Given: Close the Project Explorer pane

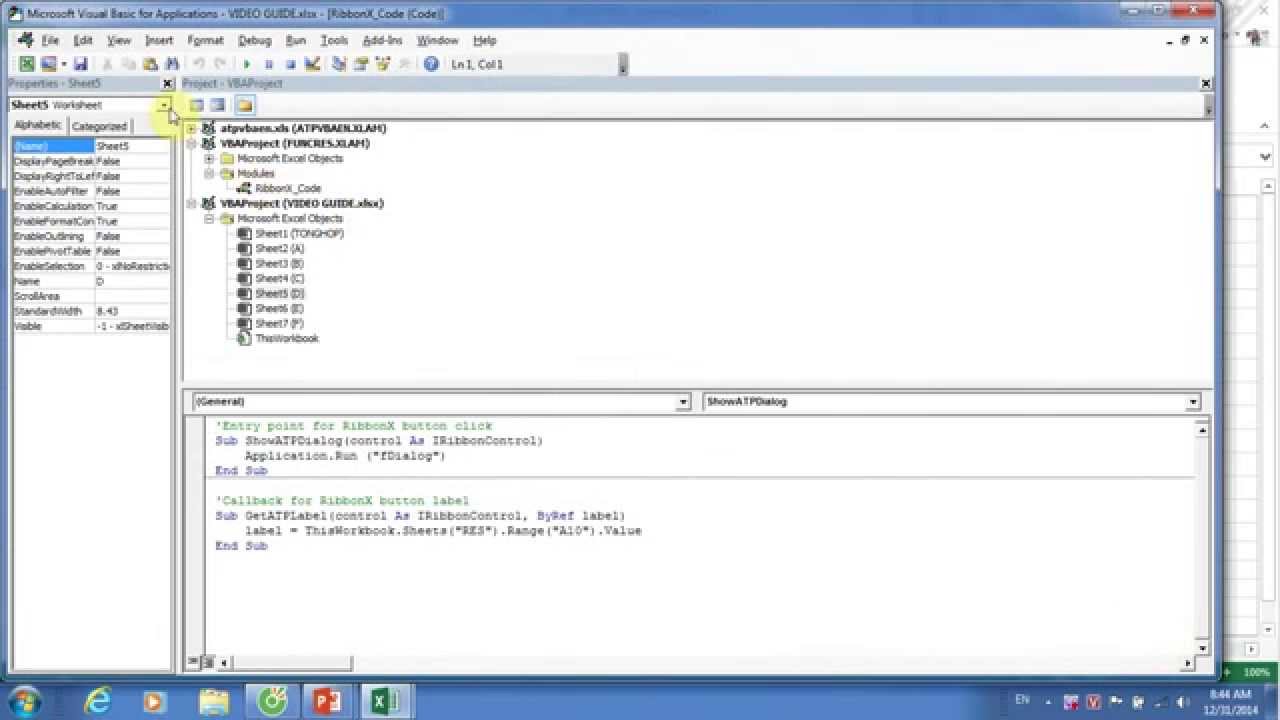Looking at the screenshot, I should [x=1206, y=84].
